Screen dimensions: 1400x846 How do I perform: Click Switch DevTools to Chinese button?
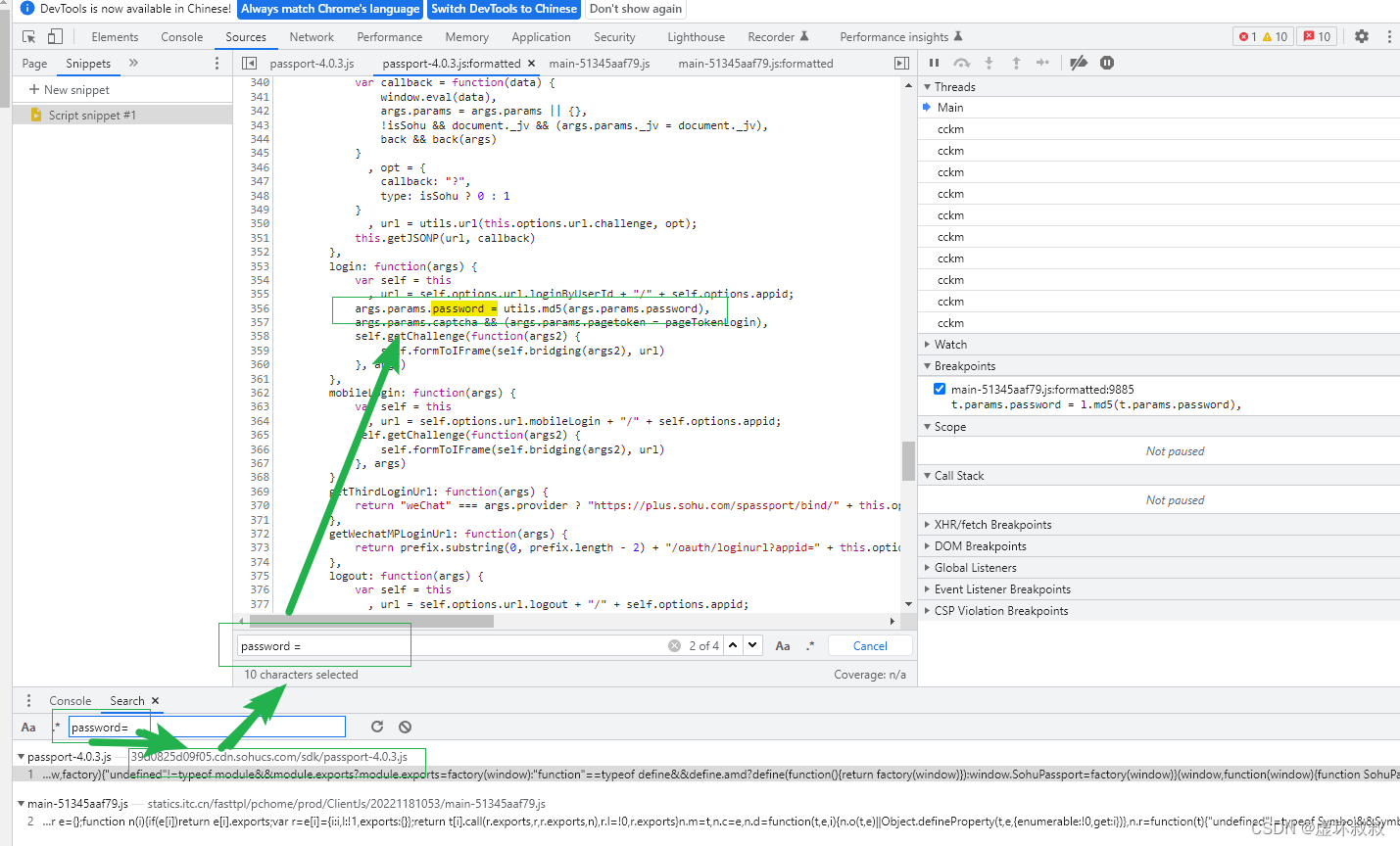504,9
